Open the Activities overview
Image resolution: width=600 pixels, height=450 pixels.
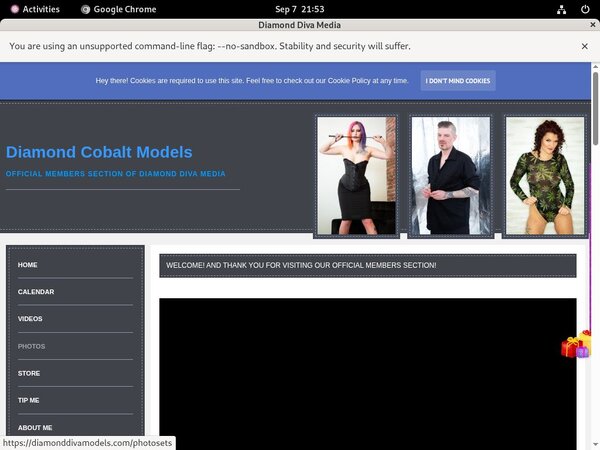pos(33,8)
